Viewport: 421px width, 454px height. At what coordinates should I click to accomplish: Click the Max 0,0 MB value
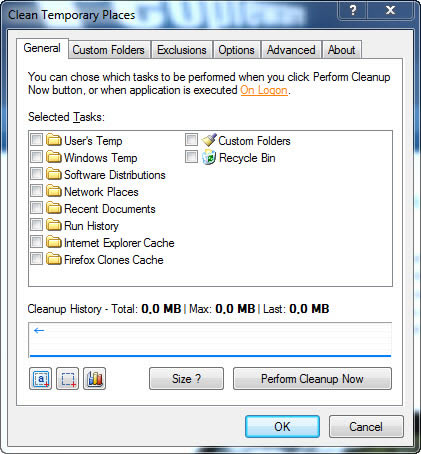click(235, 309)
